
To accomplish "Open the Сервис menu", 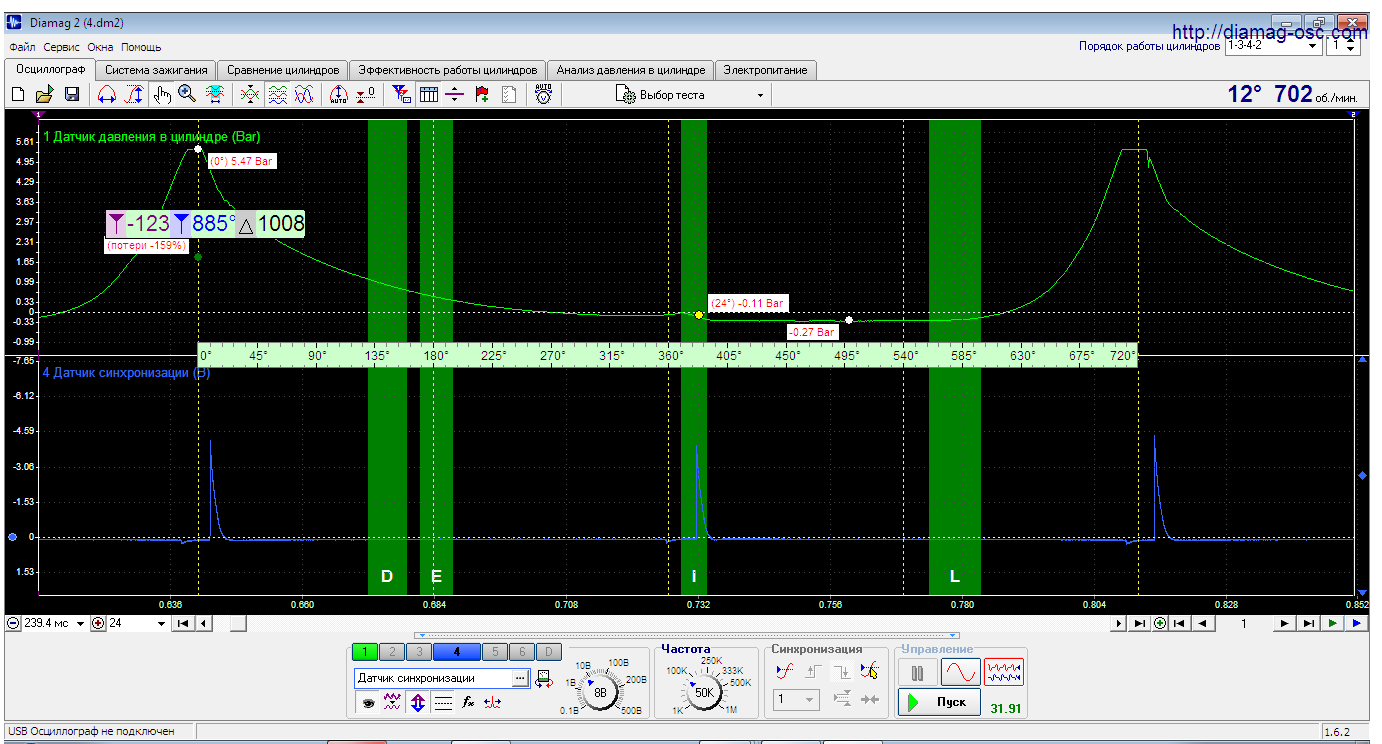I will [61, 47].
